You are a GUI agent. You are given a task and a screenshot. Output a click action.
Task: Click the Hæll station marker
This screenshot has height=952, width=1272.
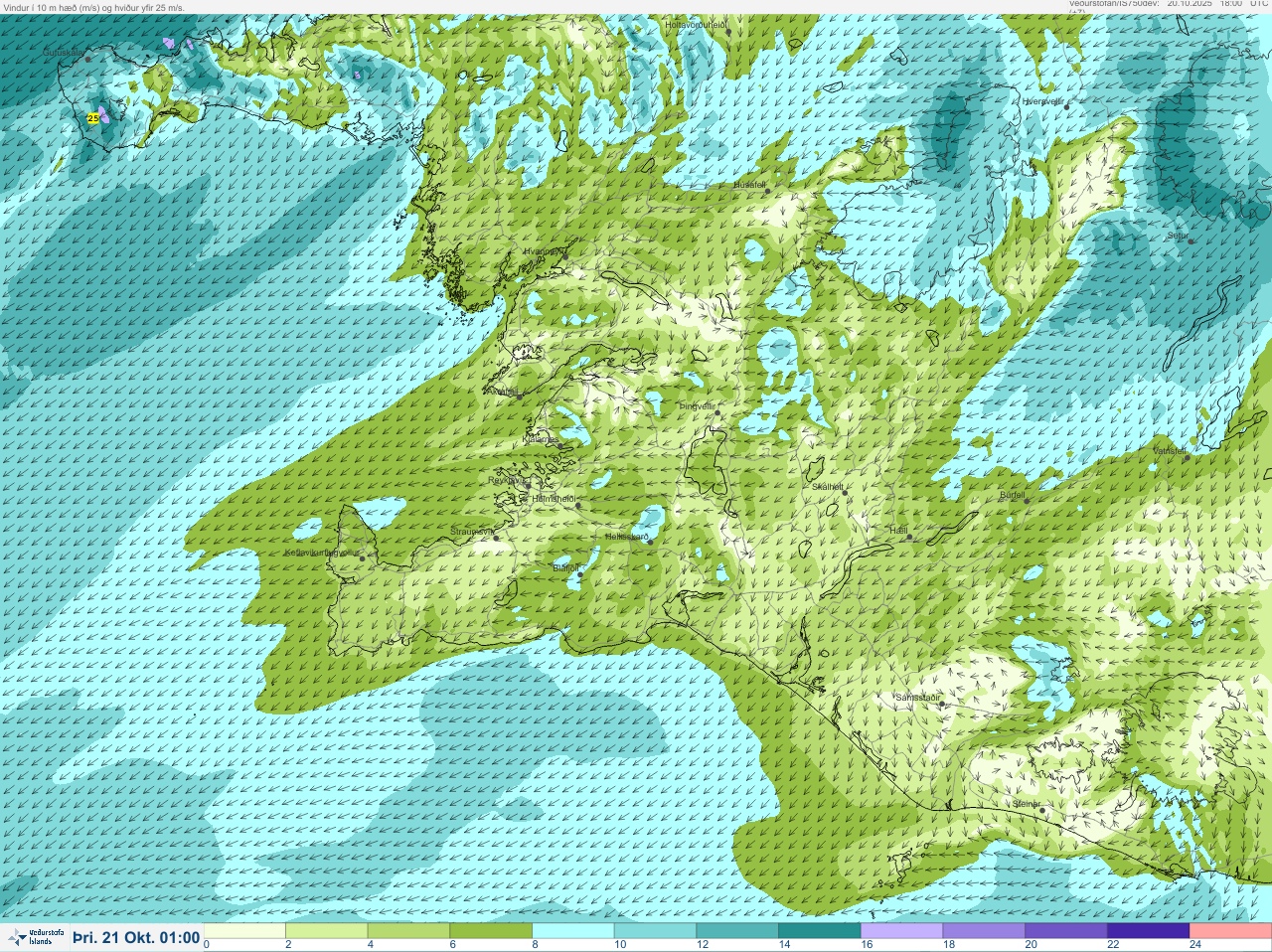[x=909, y=538]
